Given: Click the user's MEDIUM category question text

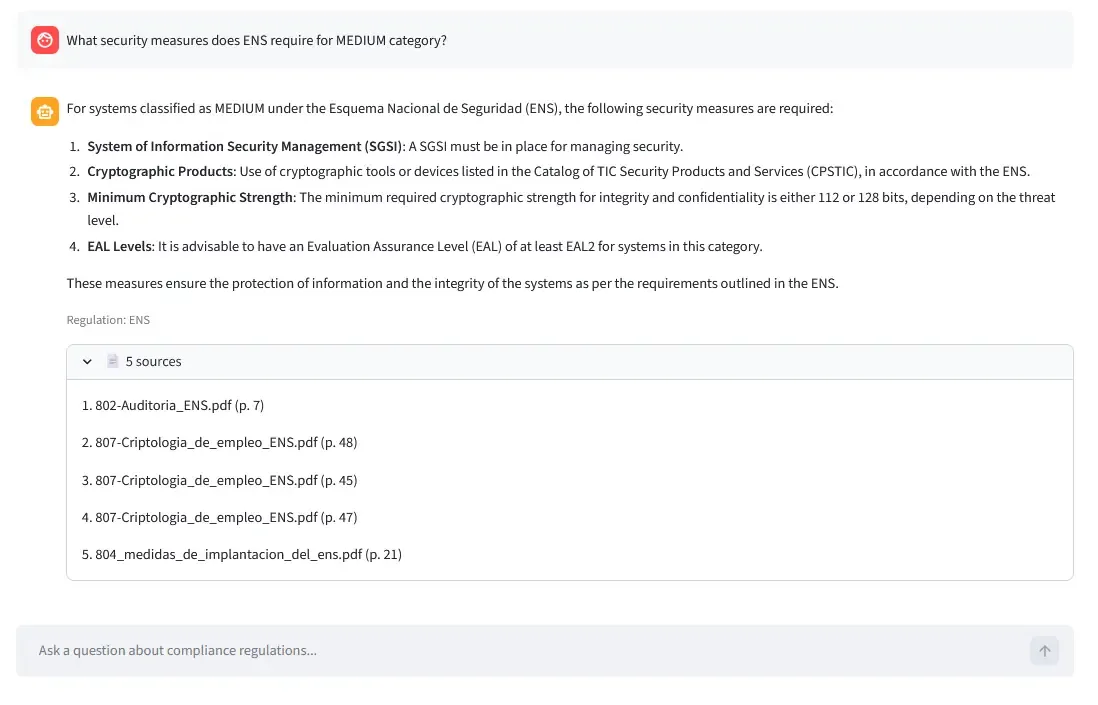Looking at the screenshot, I should (257, 41).
